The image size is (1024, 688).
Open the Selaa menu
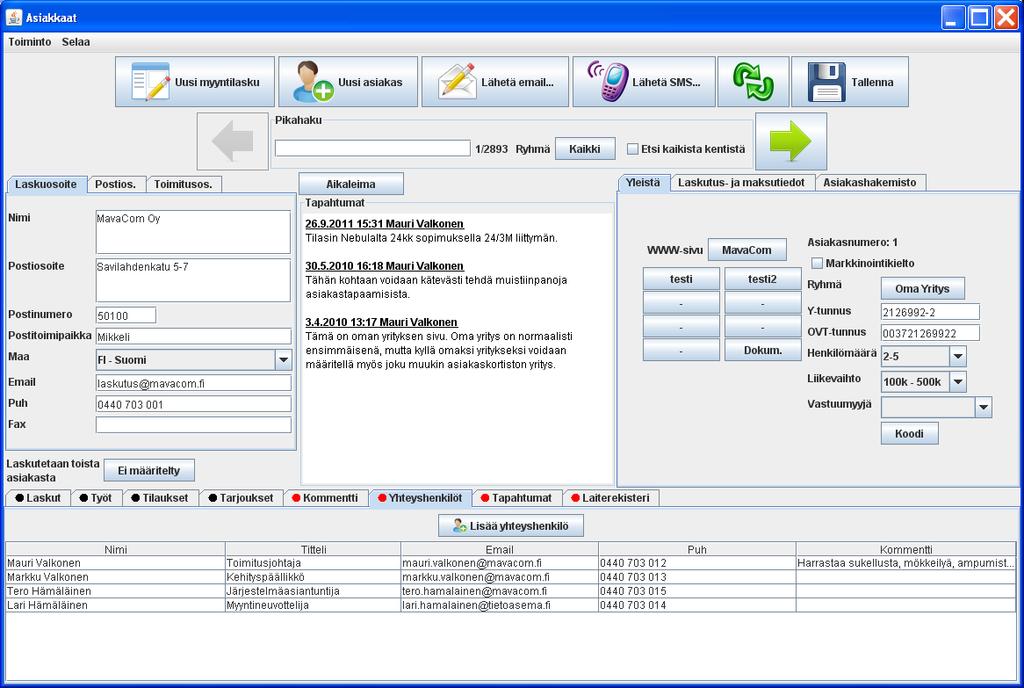76,42
